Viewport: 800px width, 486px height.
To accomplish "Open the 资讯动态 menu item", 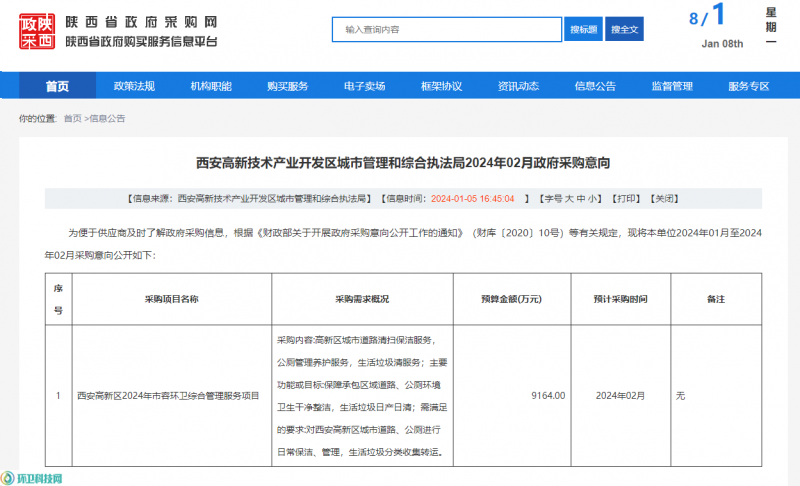I will pos(518,86).
